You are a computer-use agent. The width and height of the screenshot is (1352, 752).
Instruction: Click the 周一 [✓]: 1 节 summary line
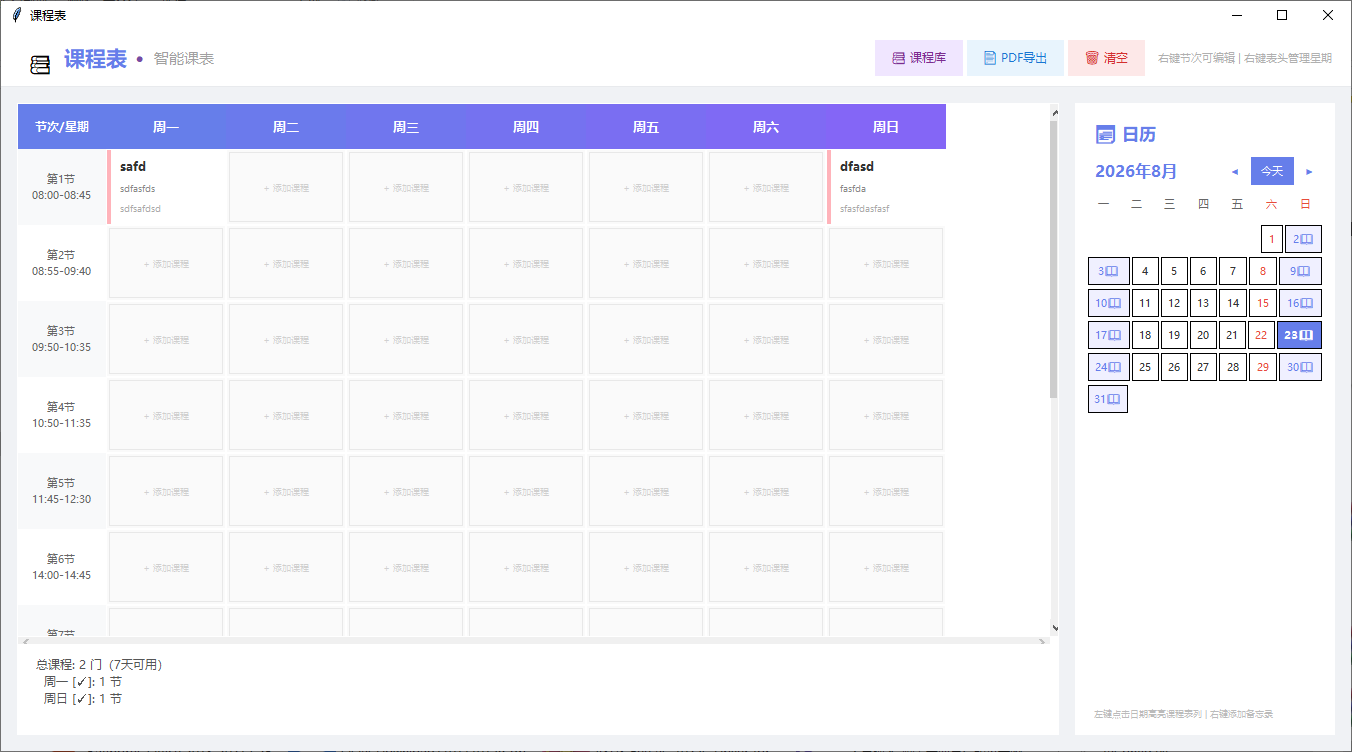(83, 682)
